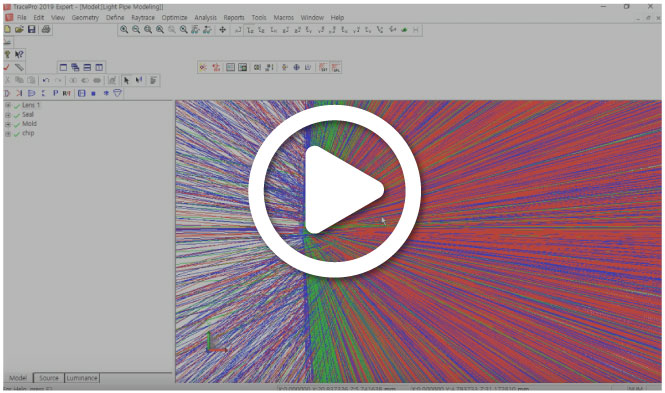
Task: Select the arrow pointer selection tool
Action: (x=126, y=80)
